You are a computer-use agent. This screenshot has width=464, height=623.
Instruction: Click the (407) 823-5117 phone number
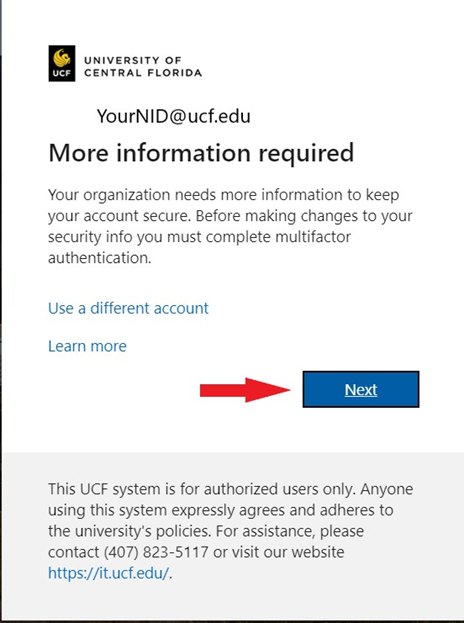coord(156,552)
